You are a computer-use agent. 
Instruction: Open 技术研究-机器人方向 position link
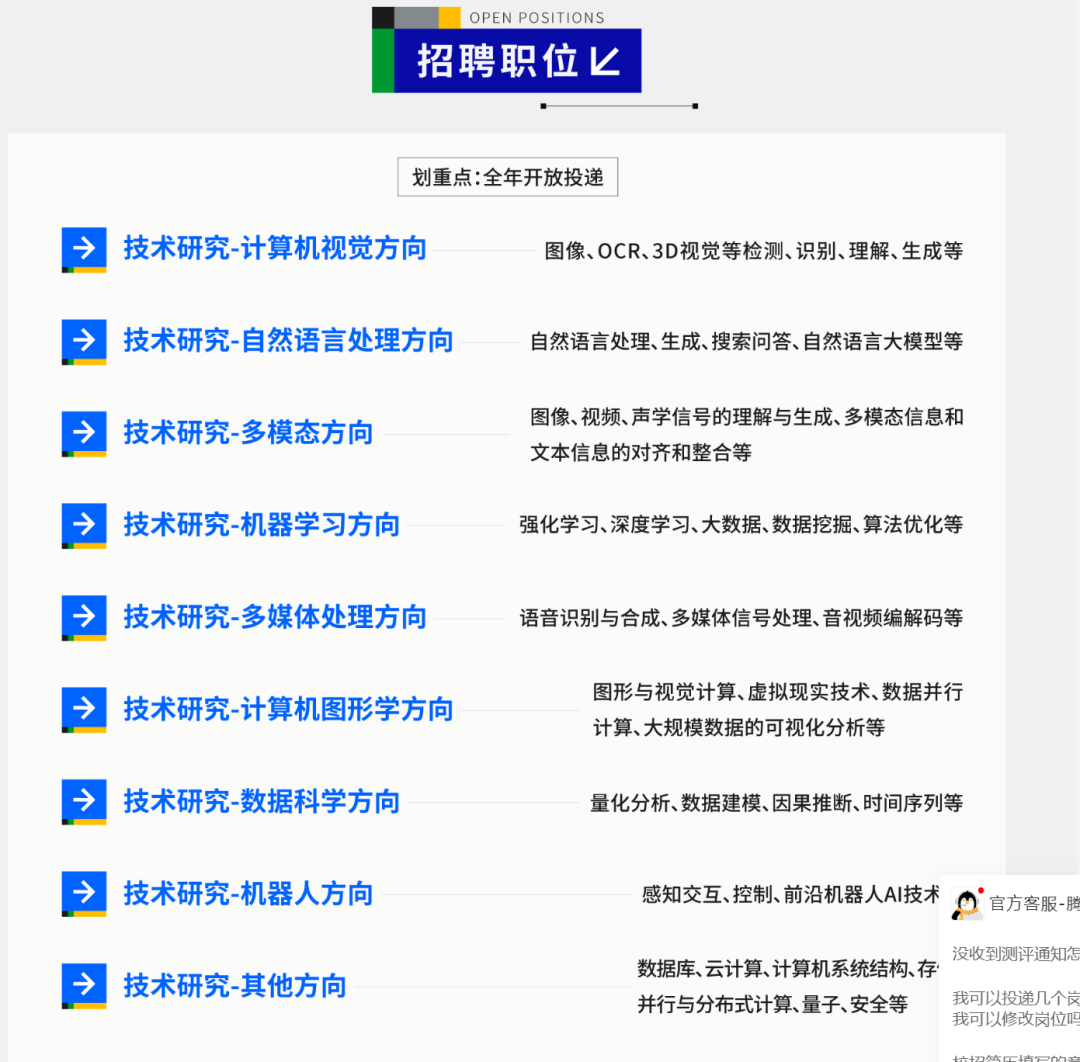click(248, 894)
